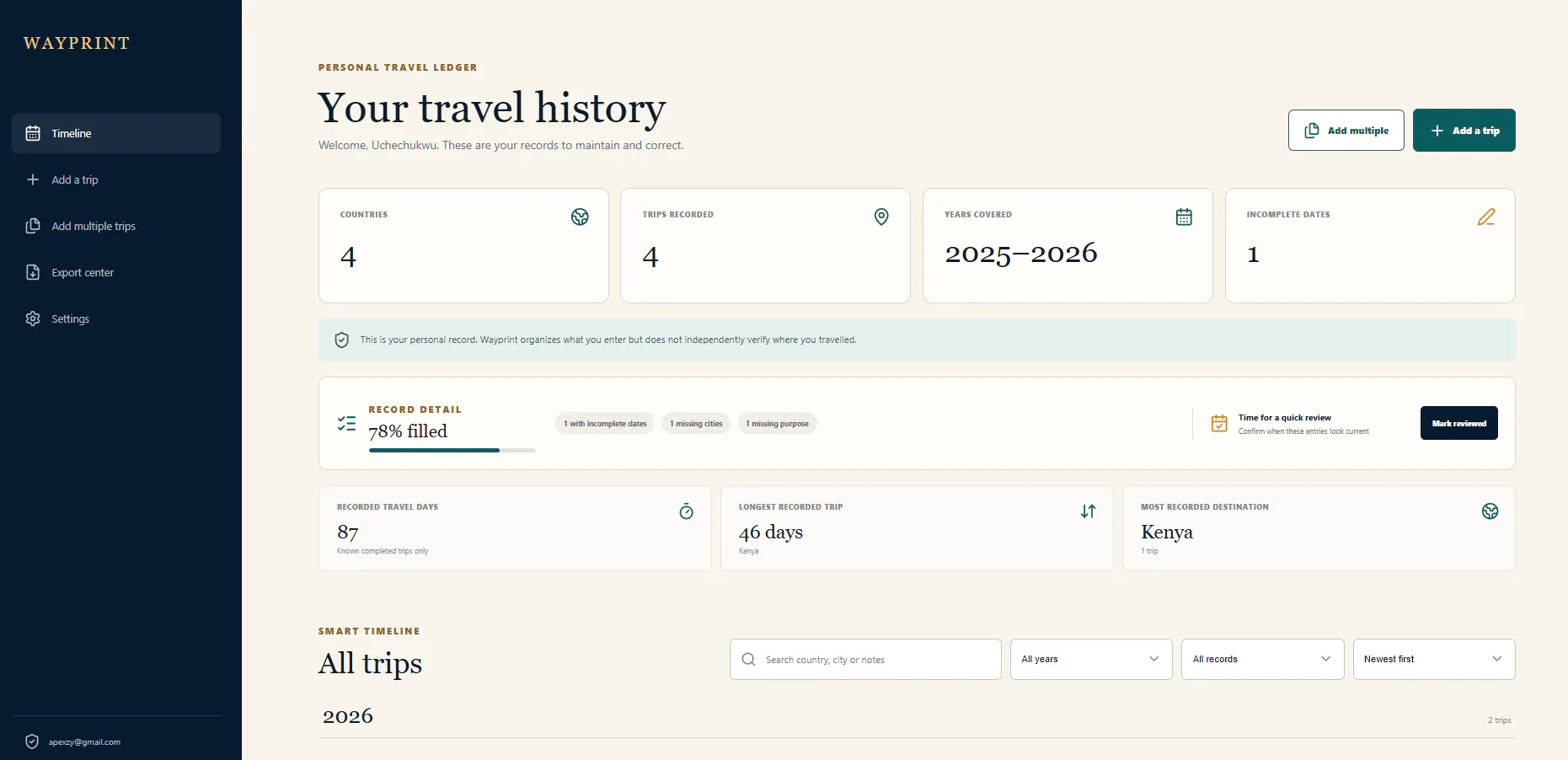Click the checklist icon beside Record Detail
The image size is (1568, 760).
346,423
